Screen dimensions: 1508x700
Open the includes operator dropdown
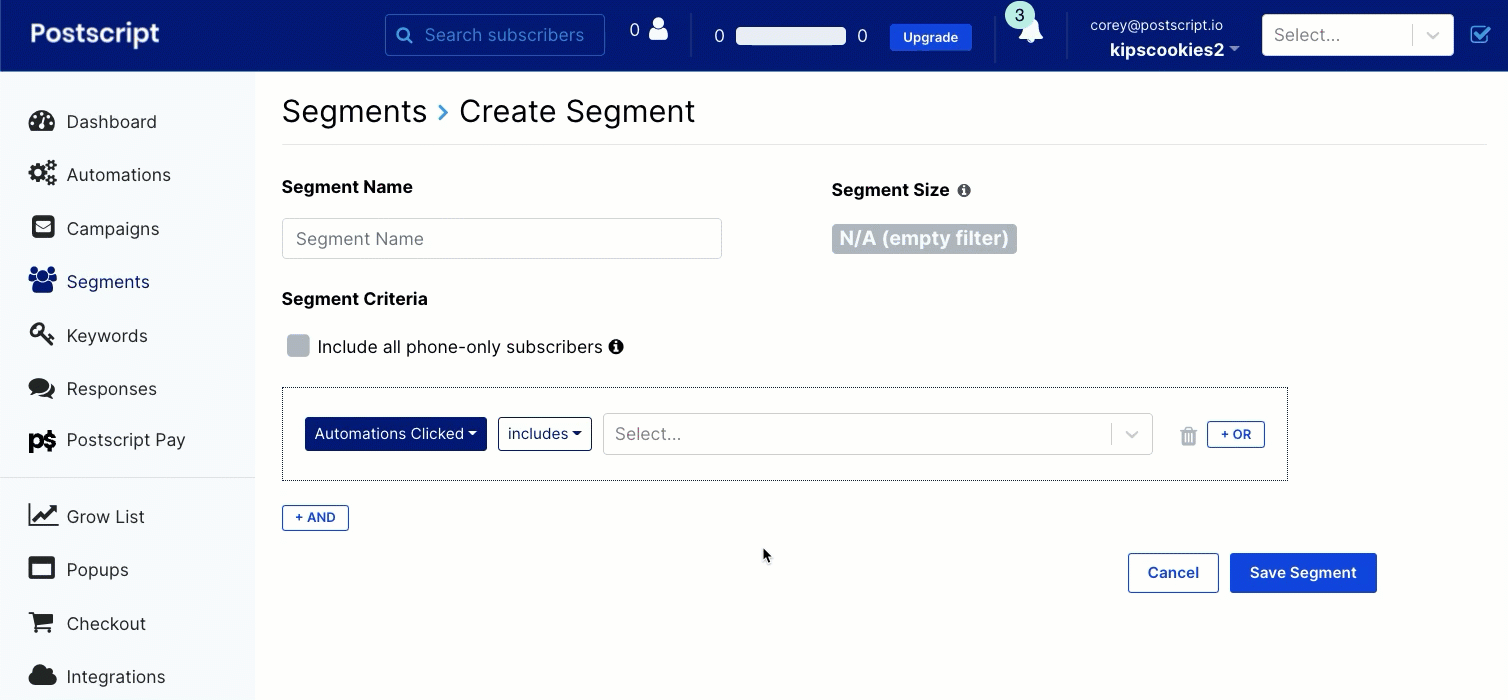(x=545, y=434)
